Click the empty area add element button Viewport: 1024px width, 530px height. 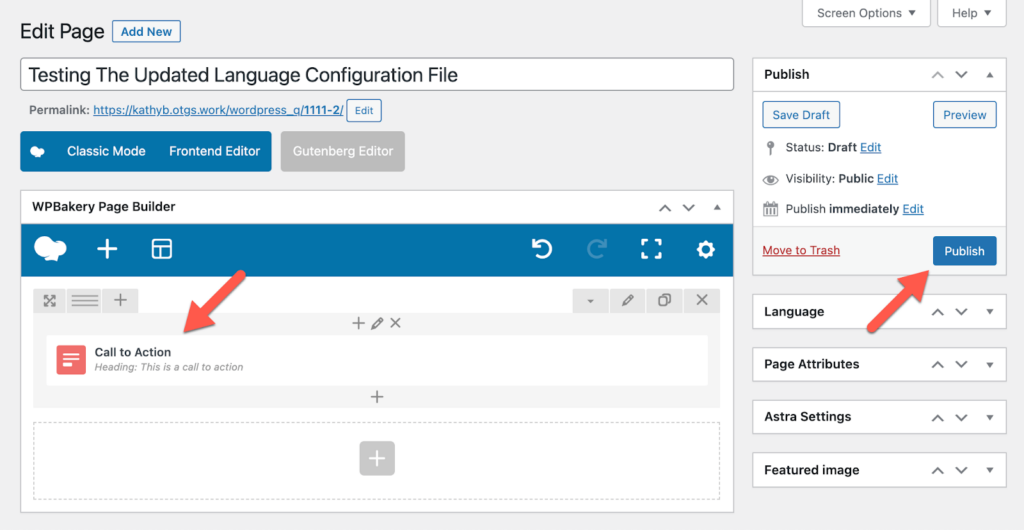377,458
